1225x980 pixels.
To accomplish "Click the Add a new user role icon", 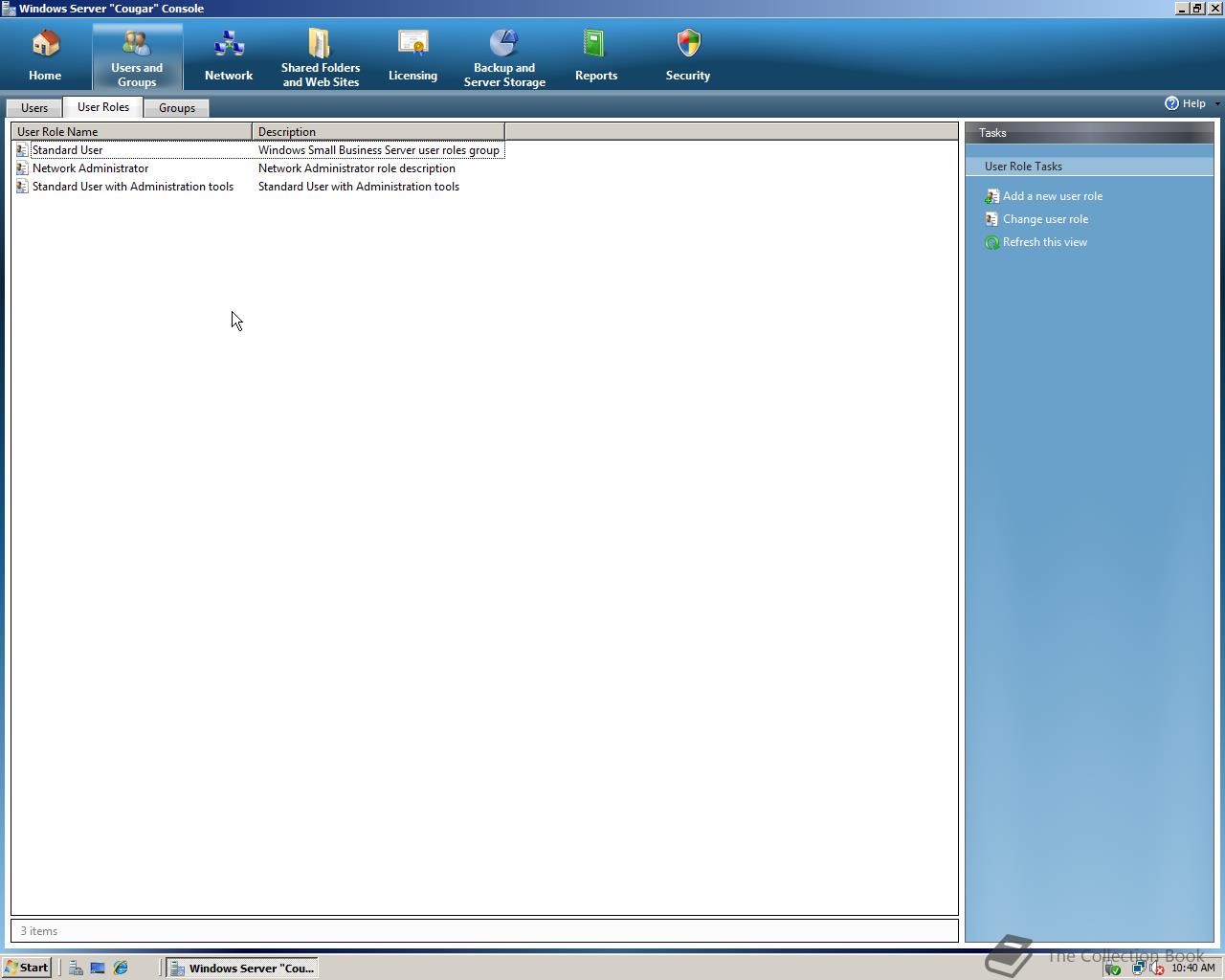I will pos(992,196).
